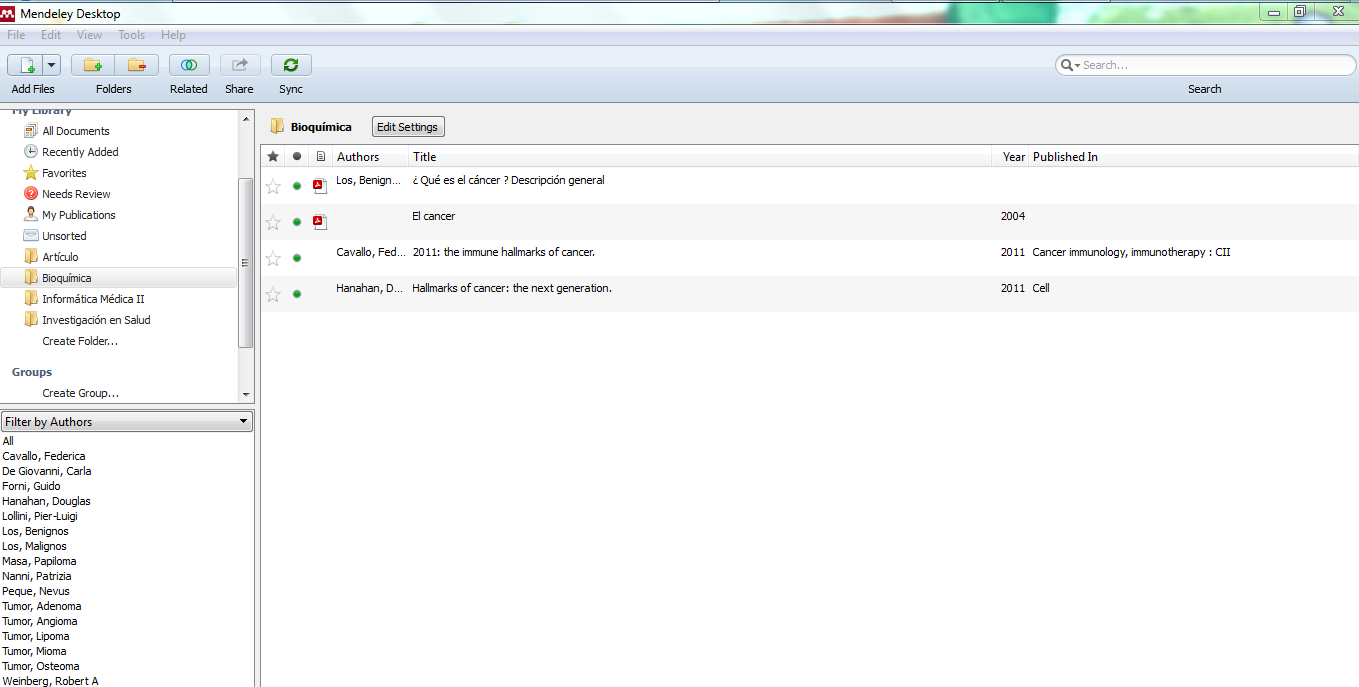The height and width of the screenshot is (687, 1359).
Task: Open the File menu
Action: [x=16, y=35]
